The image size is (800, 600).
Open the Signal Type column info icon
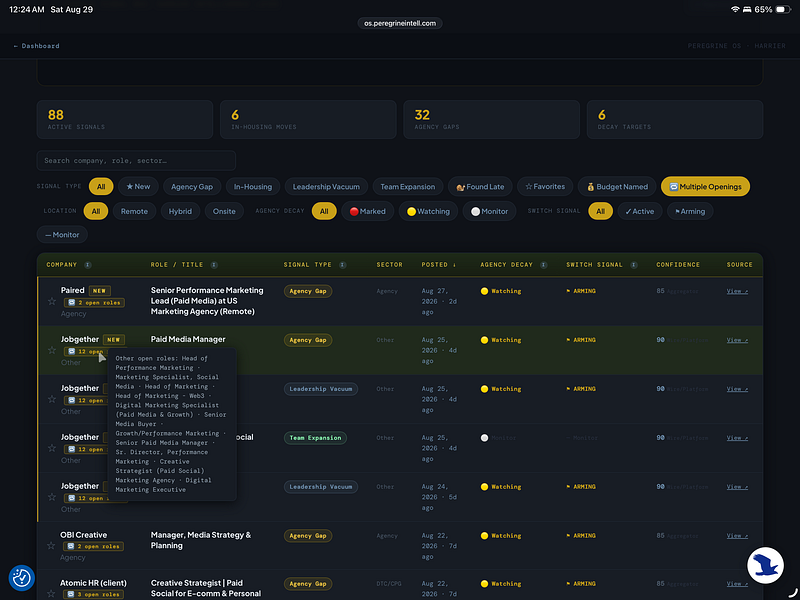pyautogui.click(x=343, y=265)
